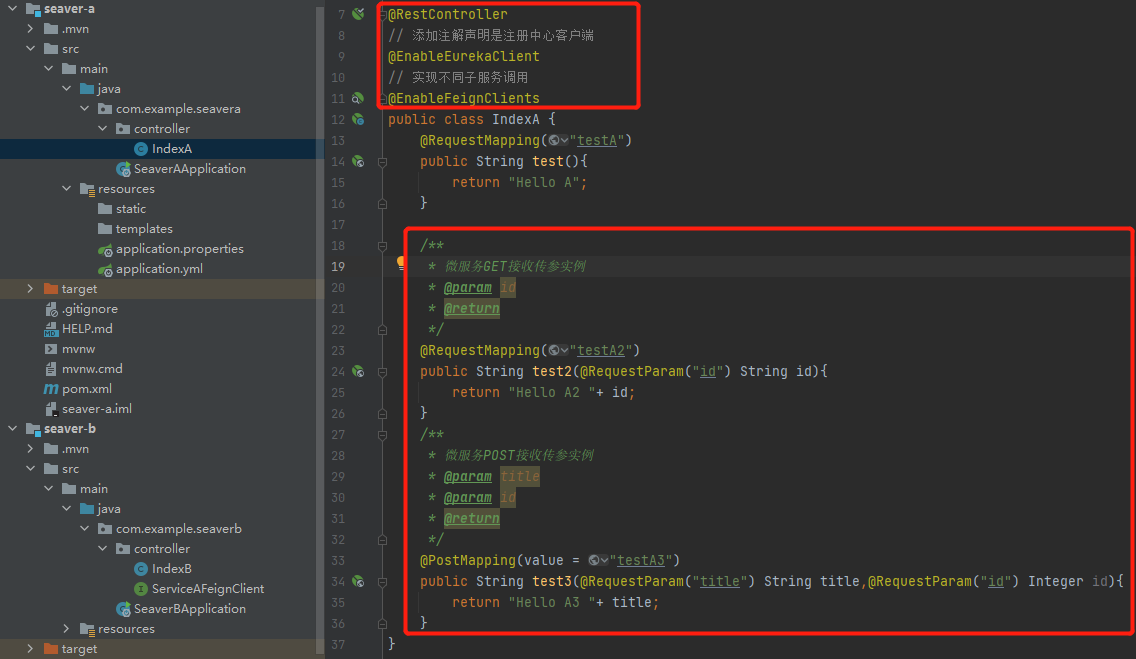Click the pom.xml Maven file icon

[51, 389]
